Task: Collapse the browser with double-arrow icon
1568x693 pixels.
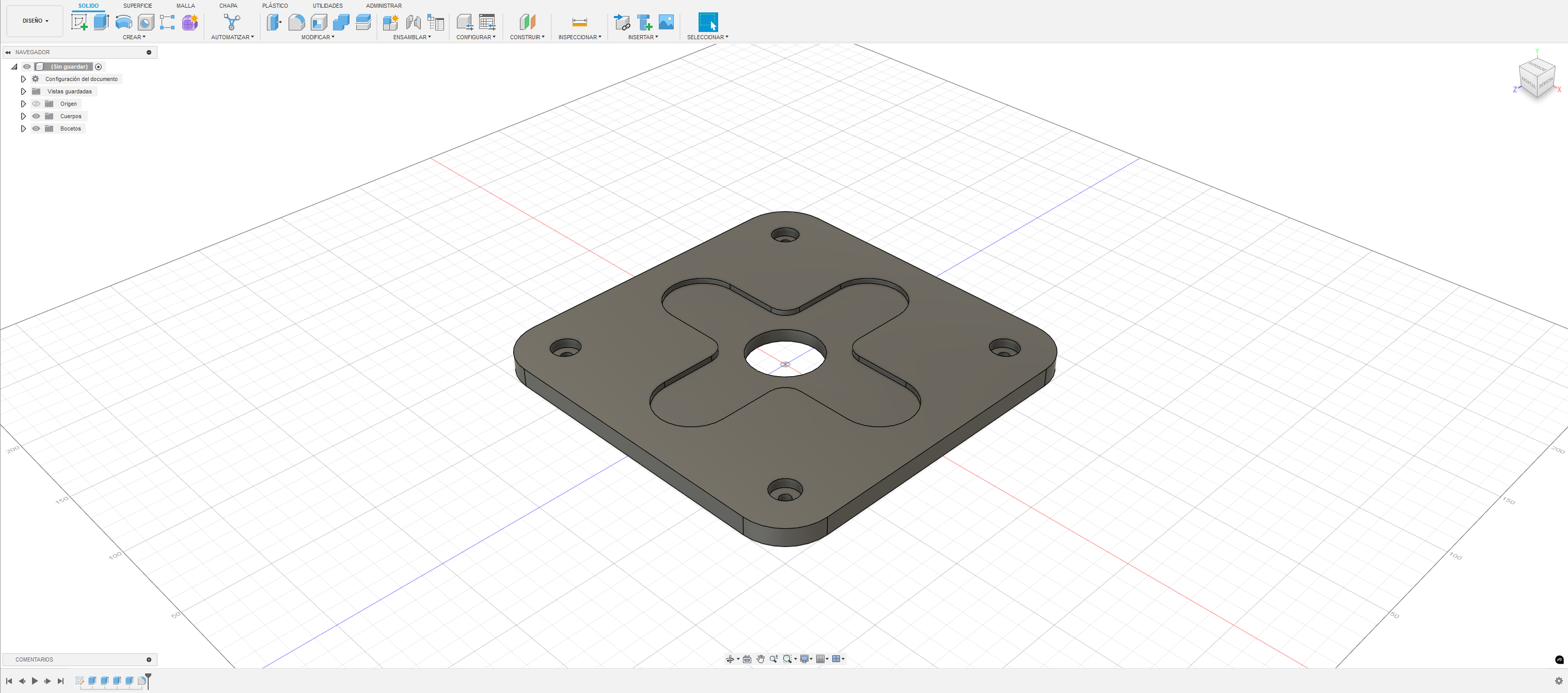Action: 8,52
